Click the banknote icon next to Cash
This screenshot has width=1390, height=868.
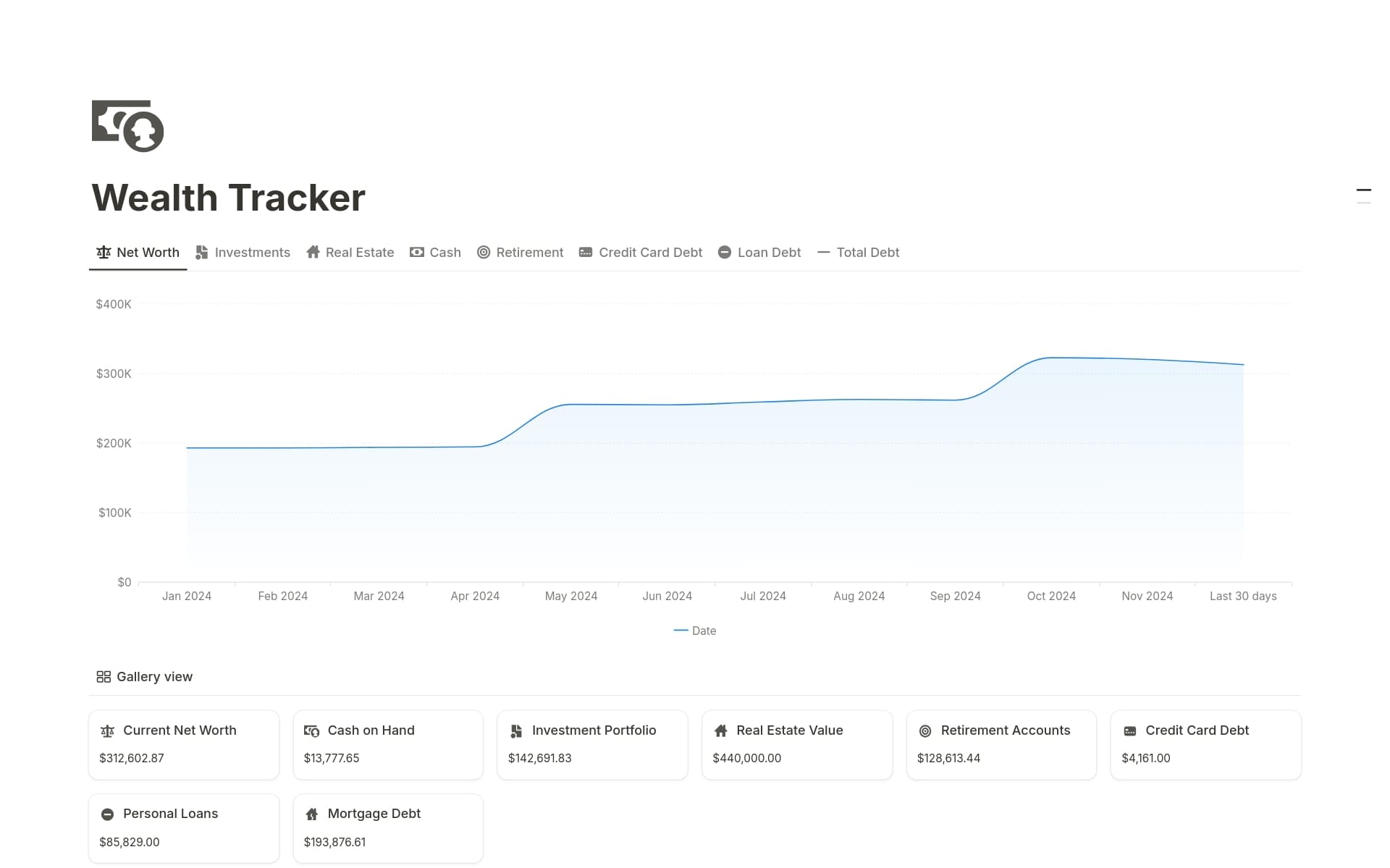coord(416,252)
